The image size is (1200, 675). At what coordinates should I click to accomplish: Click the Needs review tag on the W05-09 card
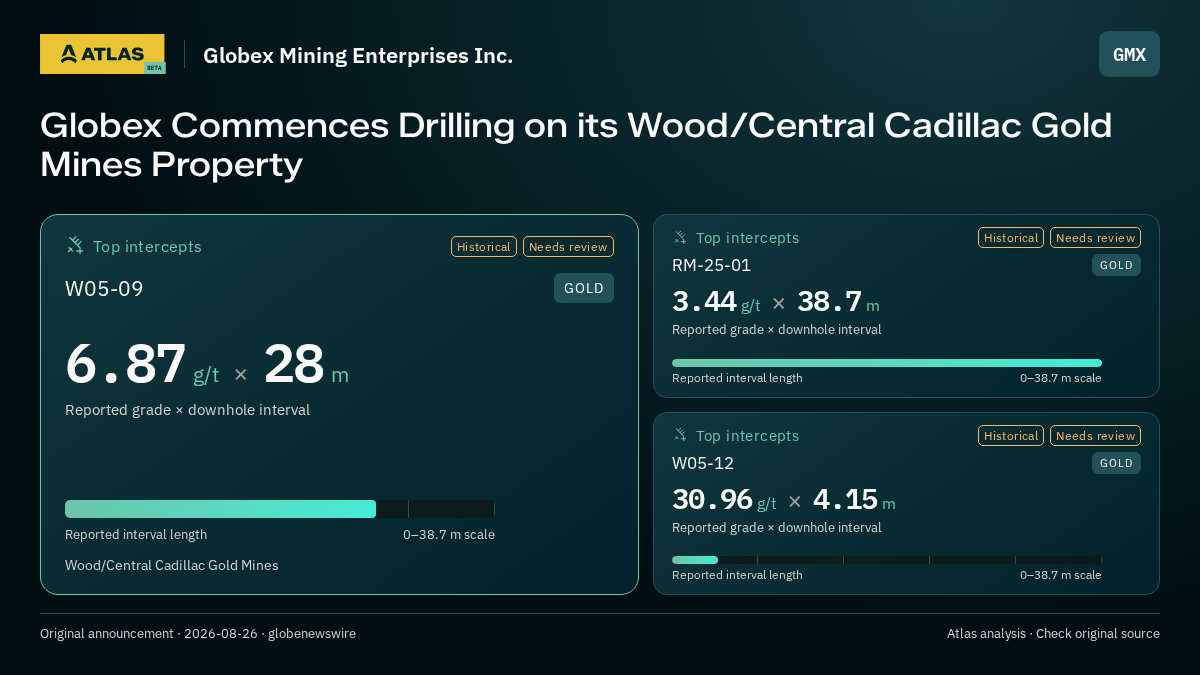coord(568,247)
